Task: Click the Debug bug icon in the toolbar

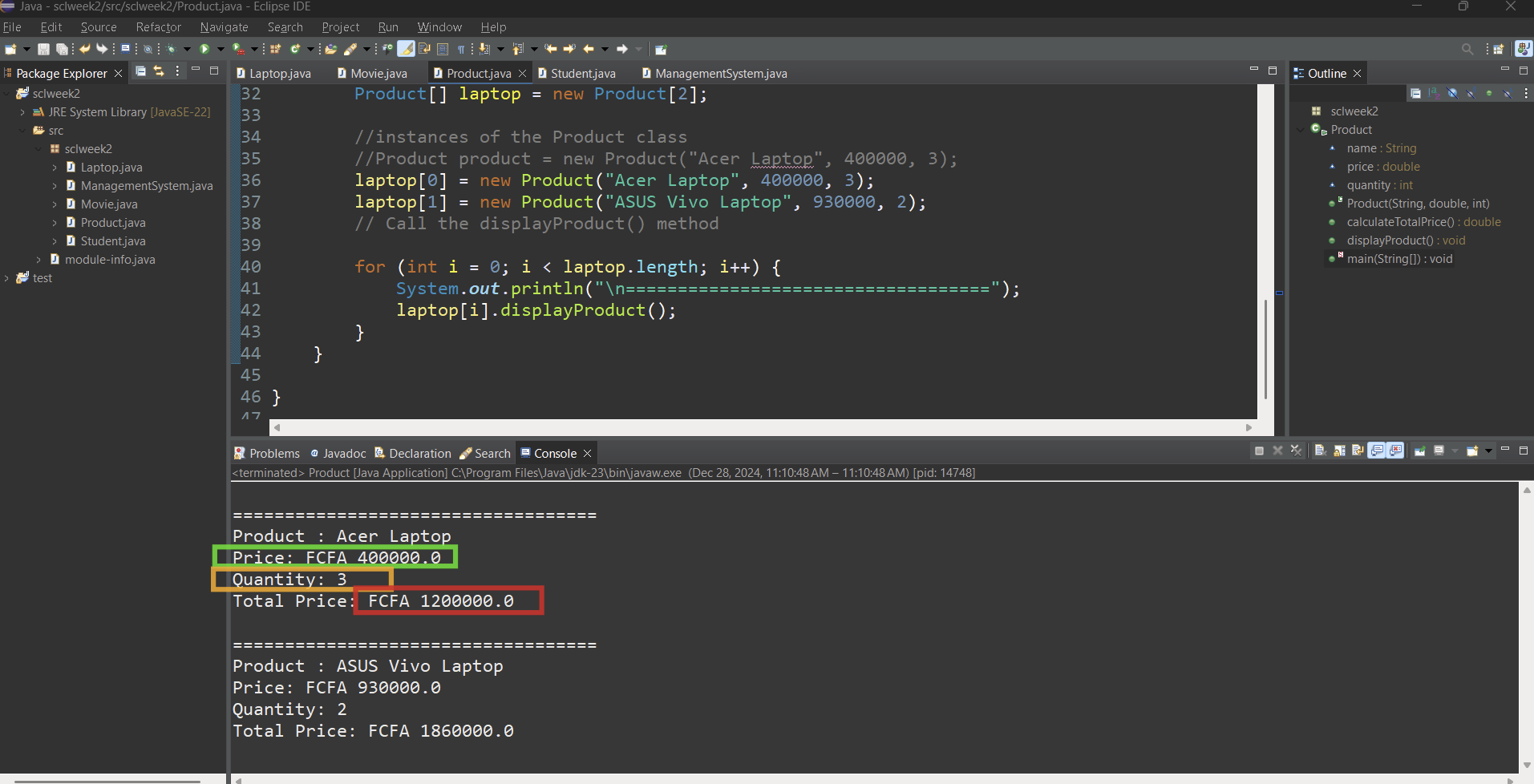Action: [172, 49]
